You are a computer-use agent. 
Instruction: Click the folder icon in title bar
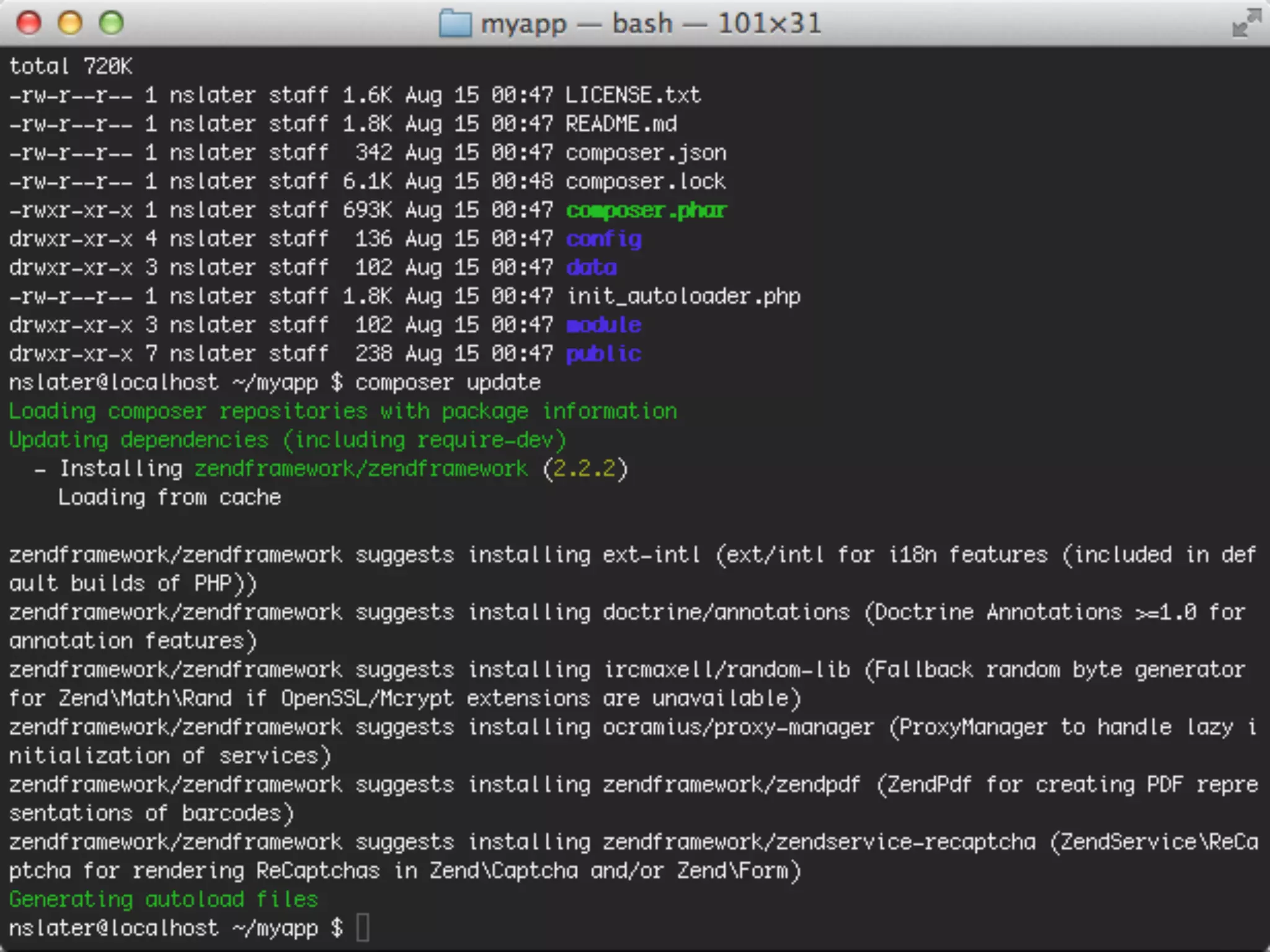click(455, 24)
